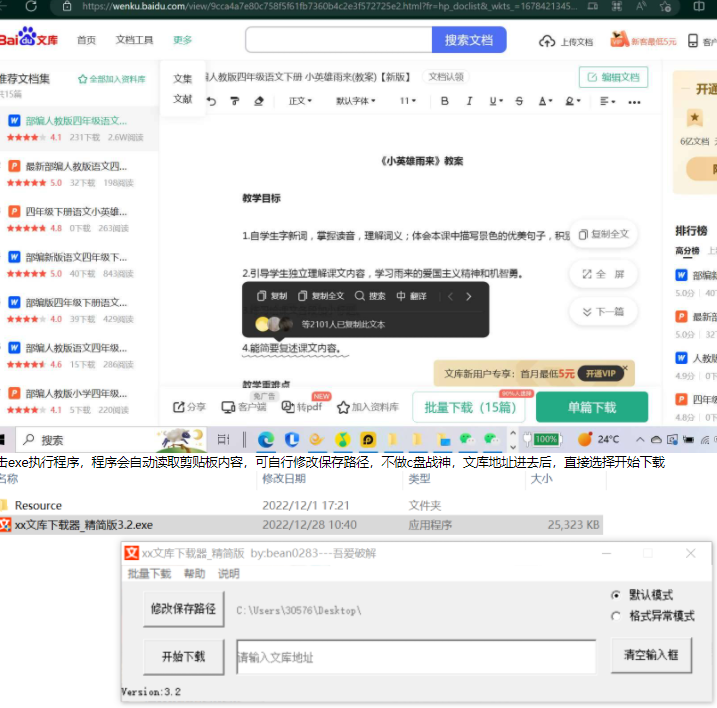Click the weather 24°C tray widget

pyautogui.click(x=599, y=440)
